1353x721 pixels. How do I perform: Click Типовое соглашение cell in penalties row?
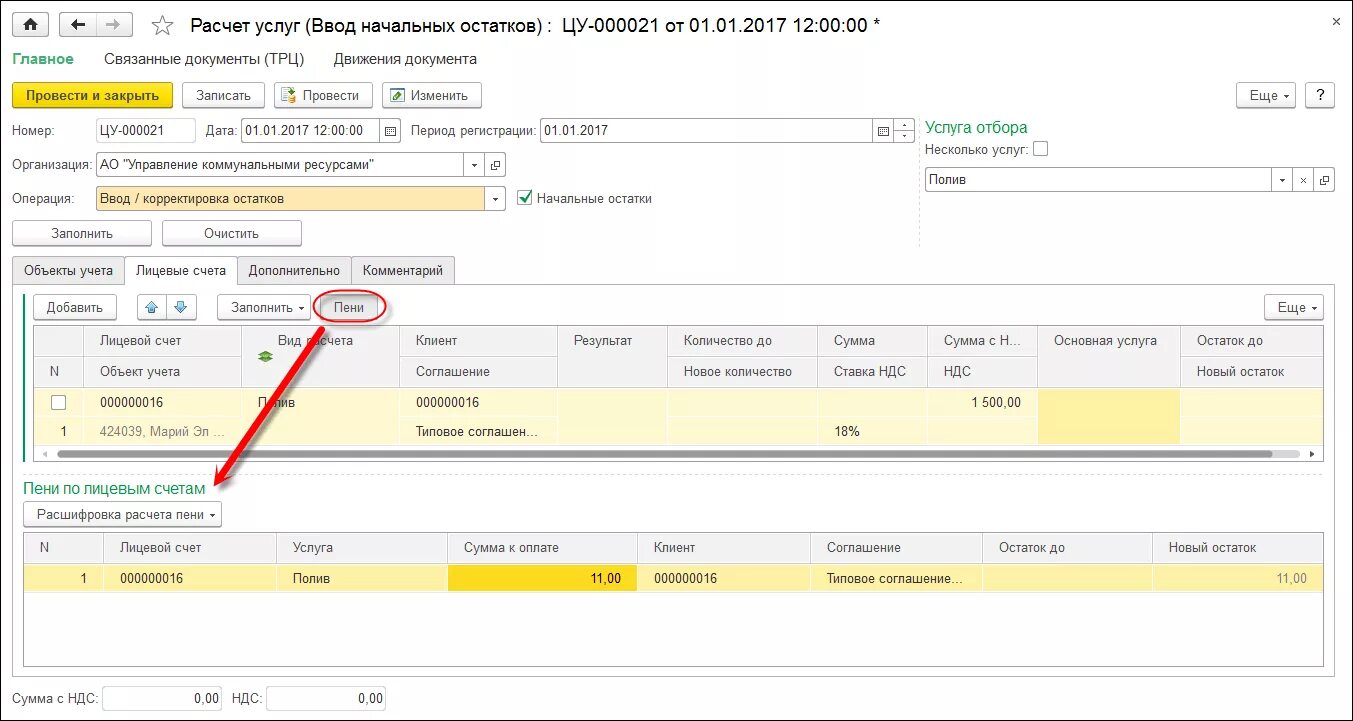[x=896, y=578]
